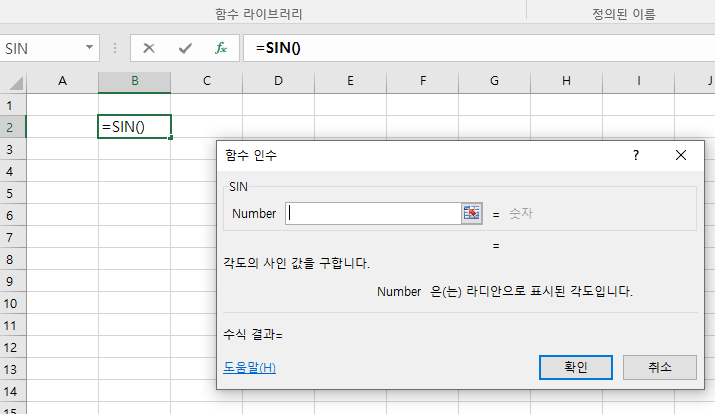Select row 2 header
The width and height of the screenshot is (715, 414).
pos(12,127)
